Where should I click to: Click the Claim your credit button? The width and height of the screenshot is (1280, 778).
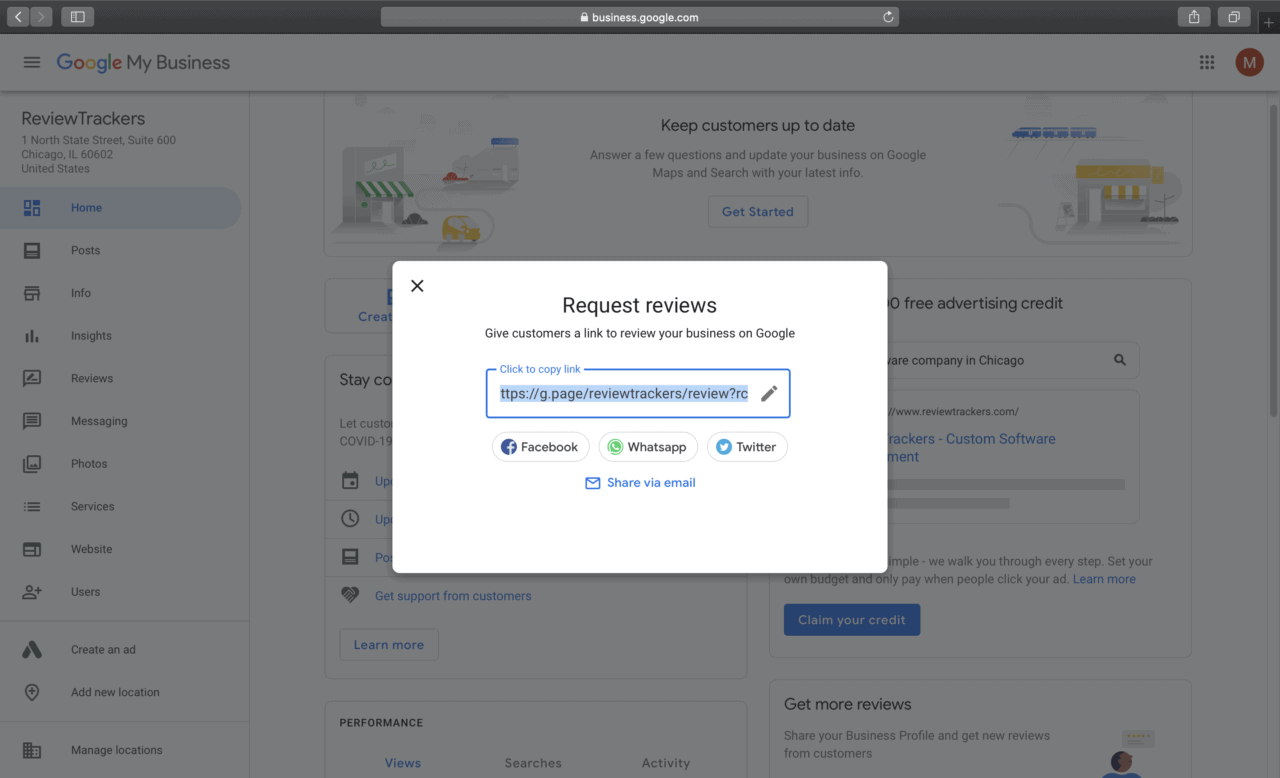click(x=852, y=620)
